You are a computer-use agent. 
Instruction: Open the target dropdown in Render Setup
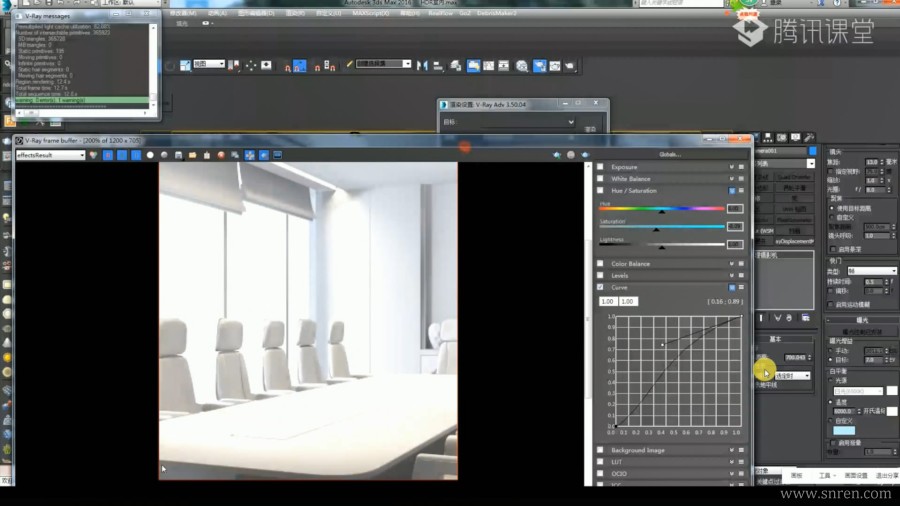pyautogui.click(x=527, y=122)
